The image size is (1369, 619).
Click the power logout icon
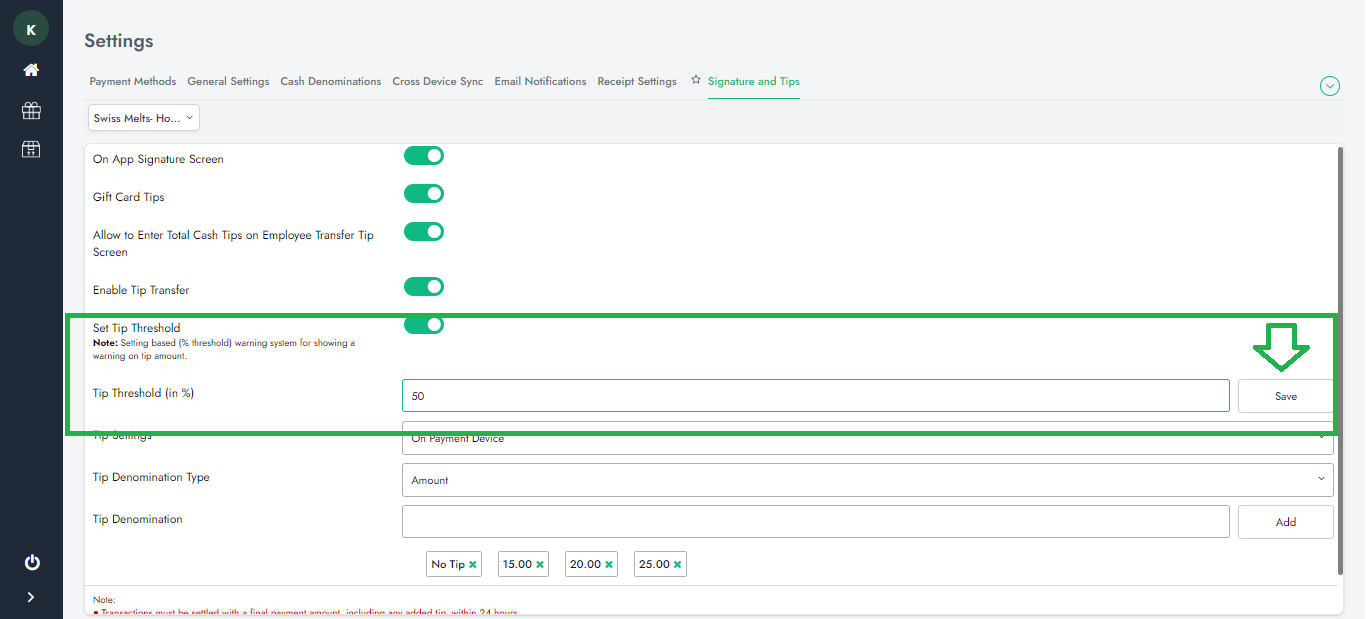coord(31,562)
